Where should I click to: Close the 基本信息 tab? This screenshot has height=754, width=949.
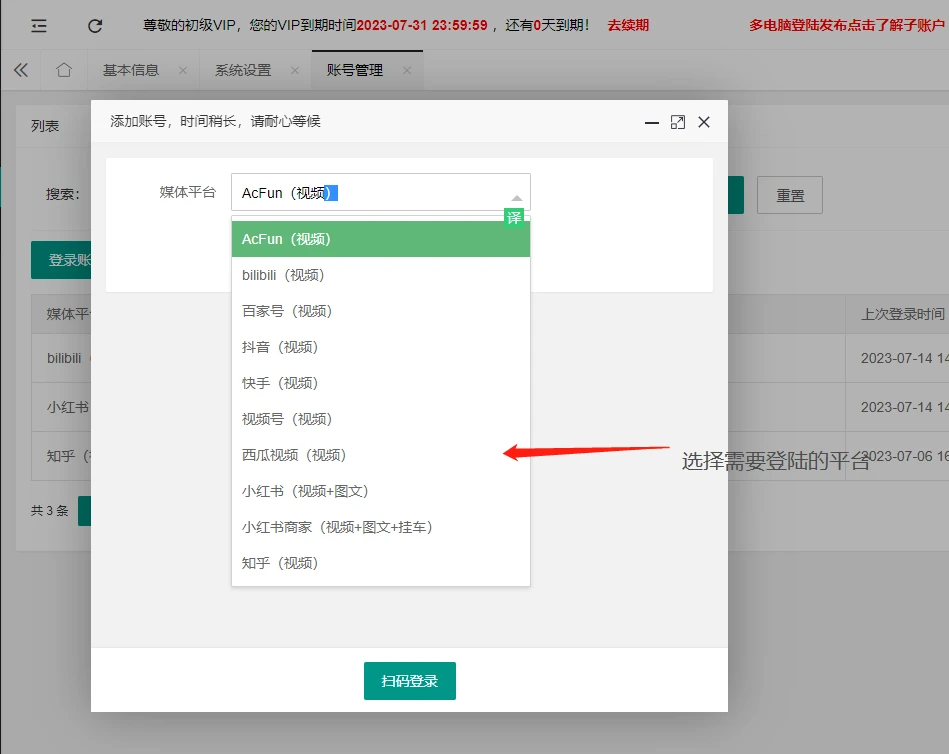[183, 70]
